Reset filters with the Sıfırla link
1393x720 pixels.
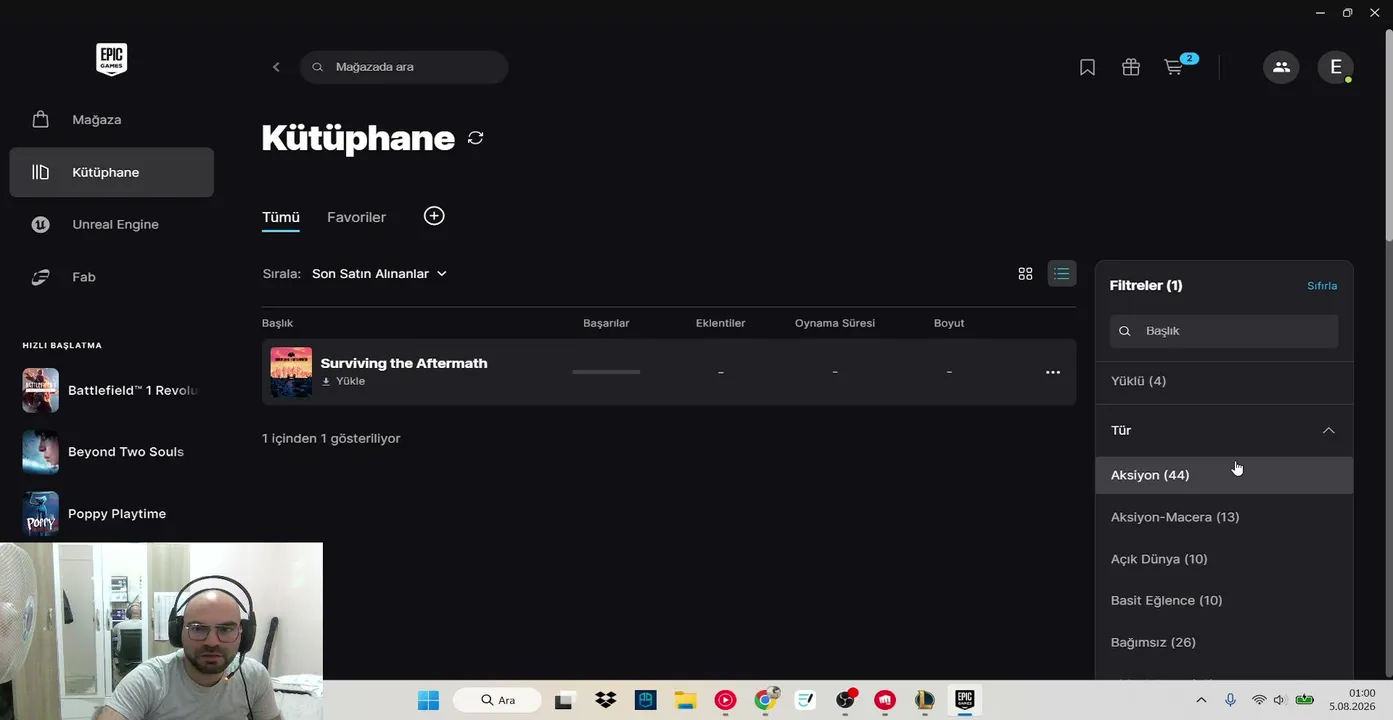pyautogui.click(x=1322, y=286)
